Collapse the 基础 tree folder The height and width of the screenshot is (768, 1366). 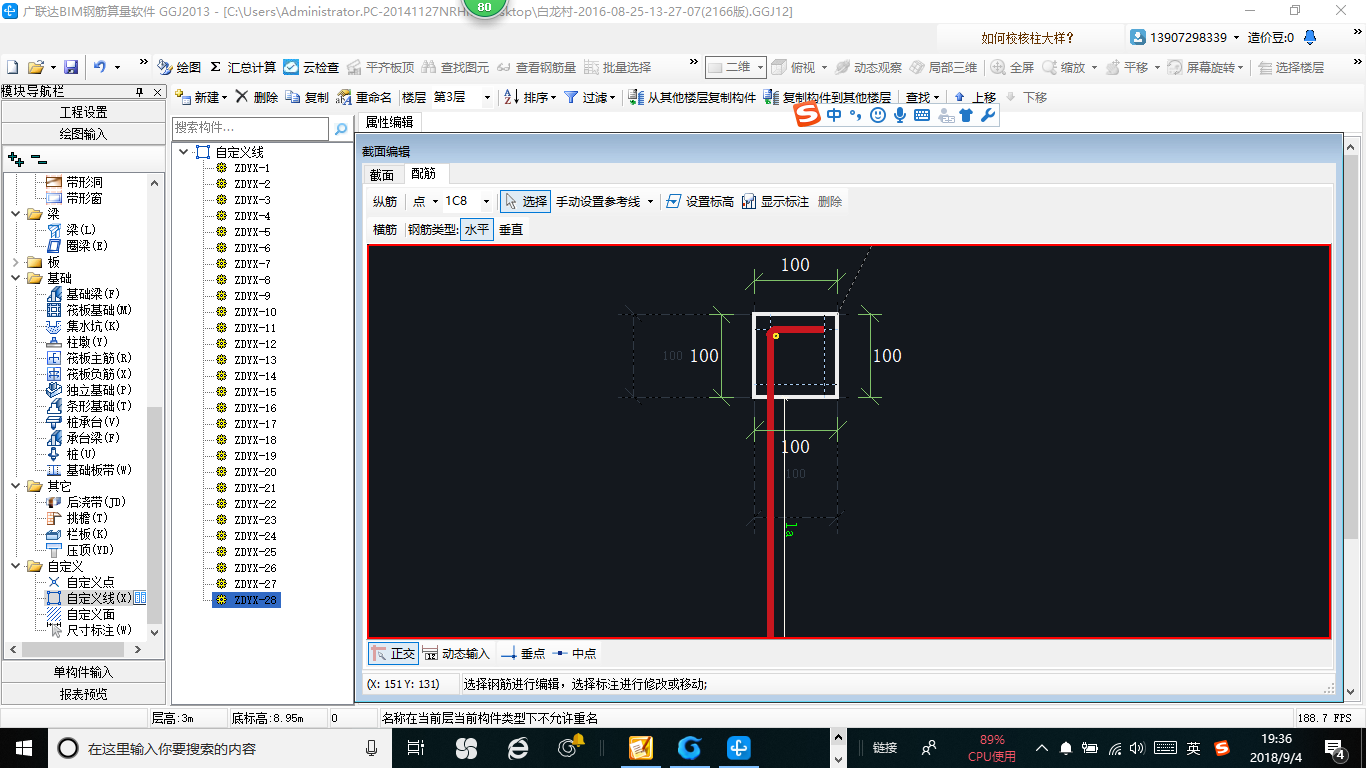[16, 278]
